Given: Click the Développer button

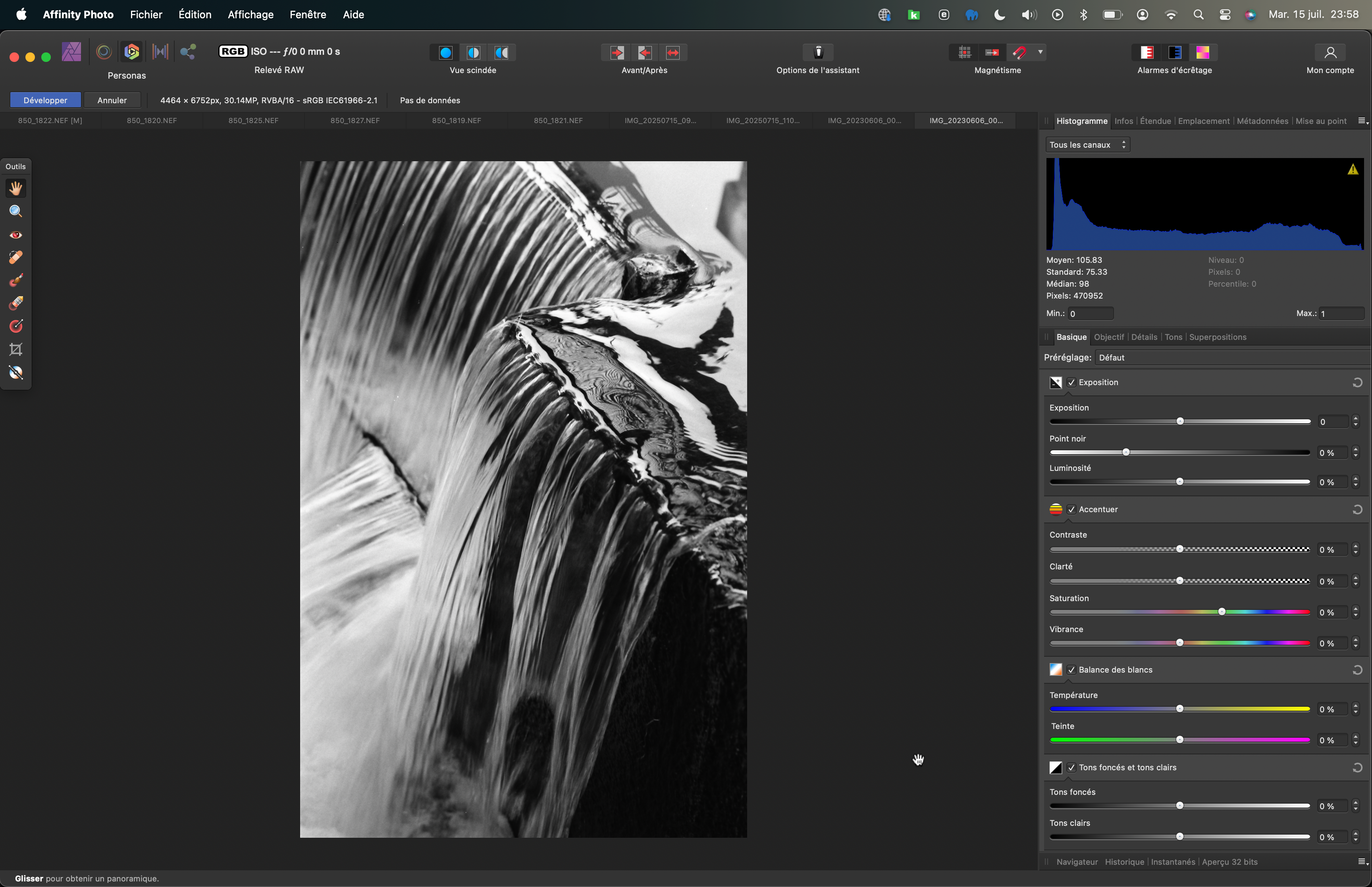Looking at the screenshot, I should click(45, 100).
